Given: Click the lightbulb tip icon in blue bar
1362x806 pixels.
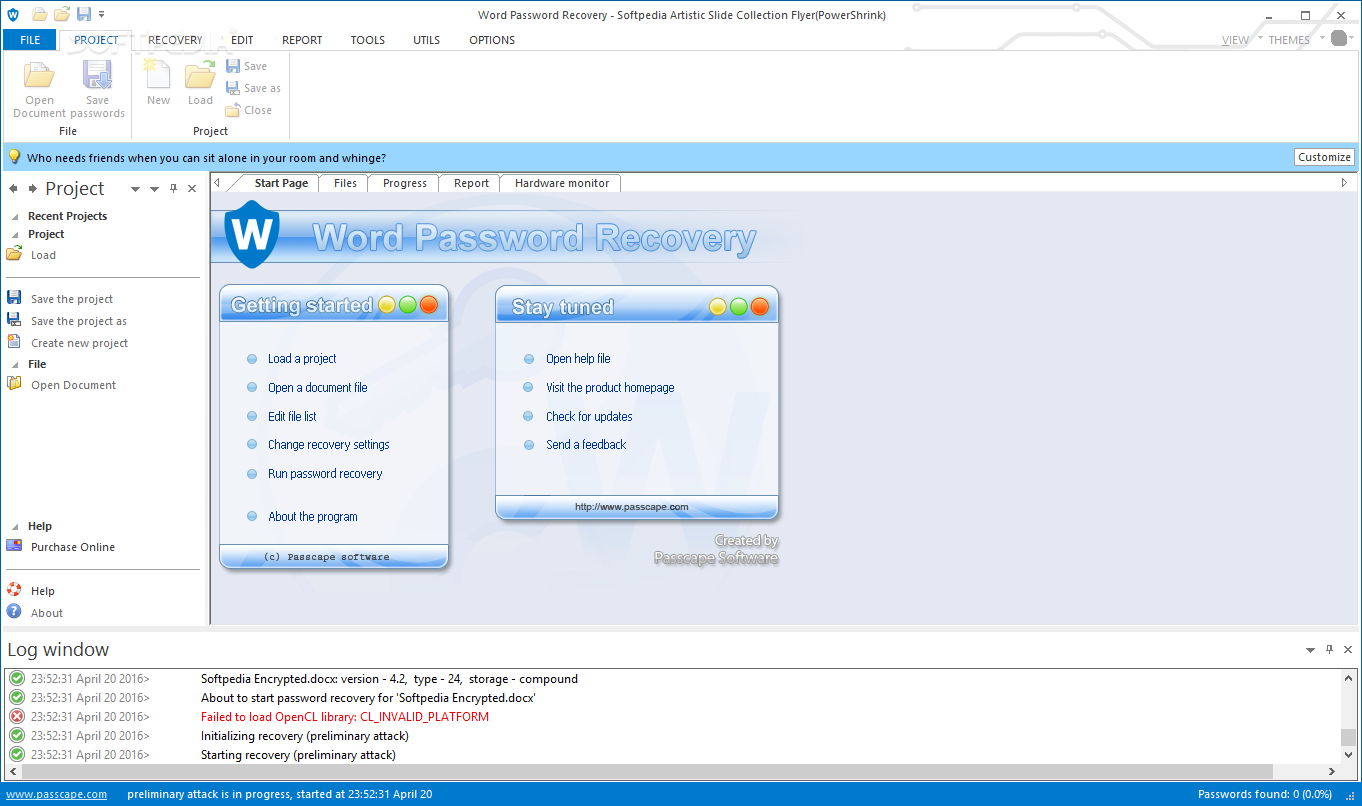Looking at the screenshot, I should [14, 157].
